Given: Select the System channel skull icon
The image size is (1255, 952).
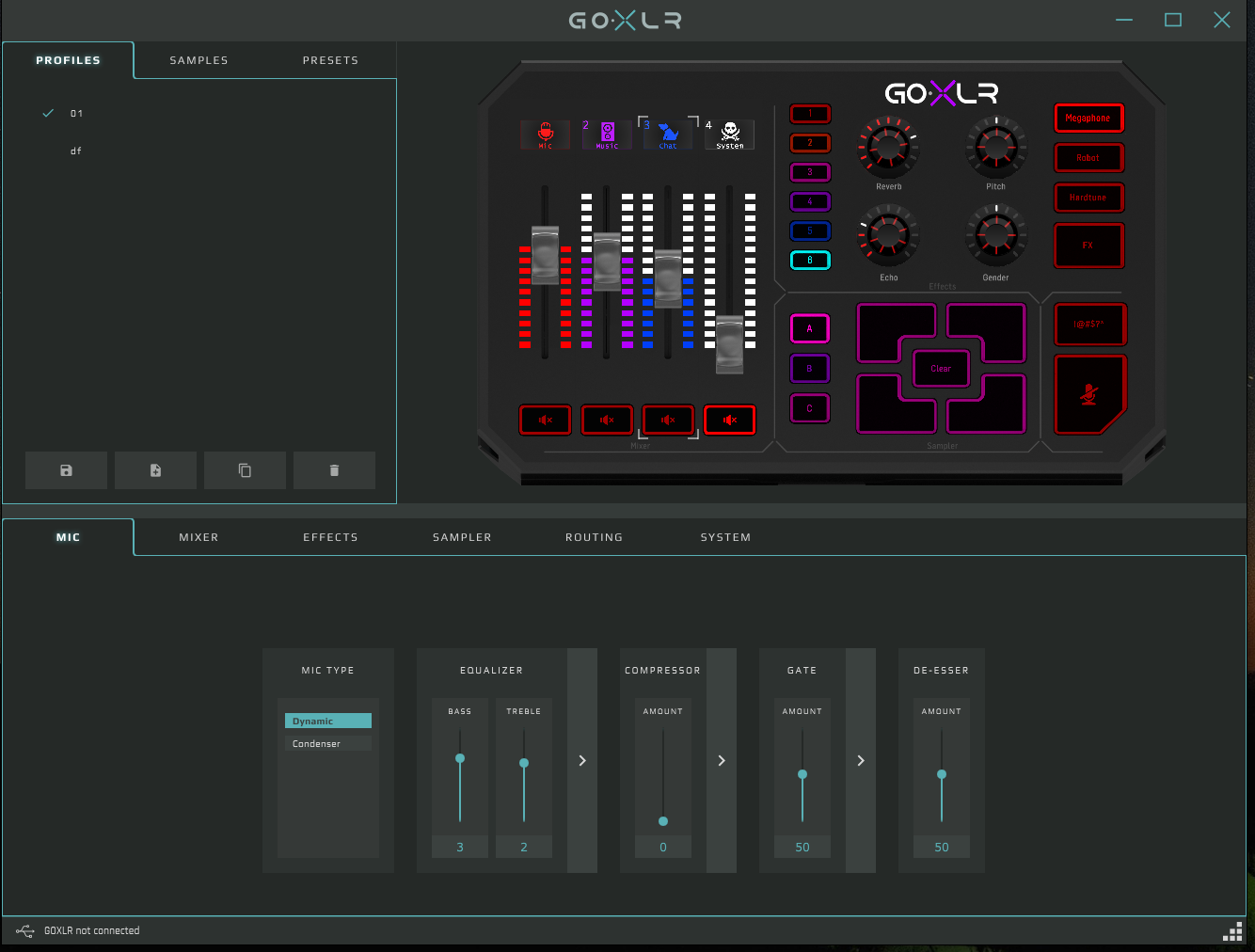Looking at the screenshot, I should coord(729,135).
